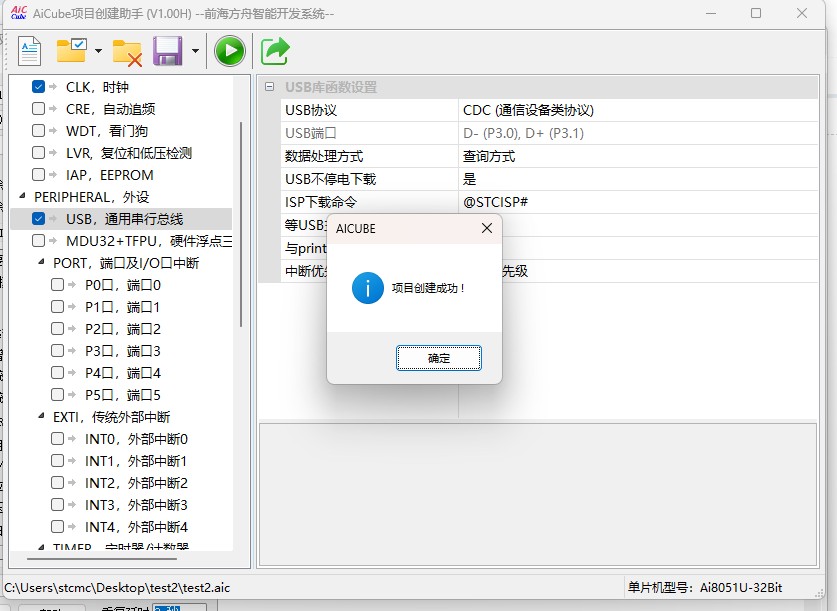Click the test2.aic path in status bar
Image resolution: width=837 pixels, height=611 pixels.
coord(117,588)
